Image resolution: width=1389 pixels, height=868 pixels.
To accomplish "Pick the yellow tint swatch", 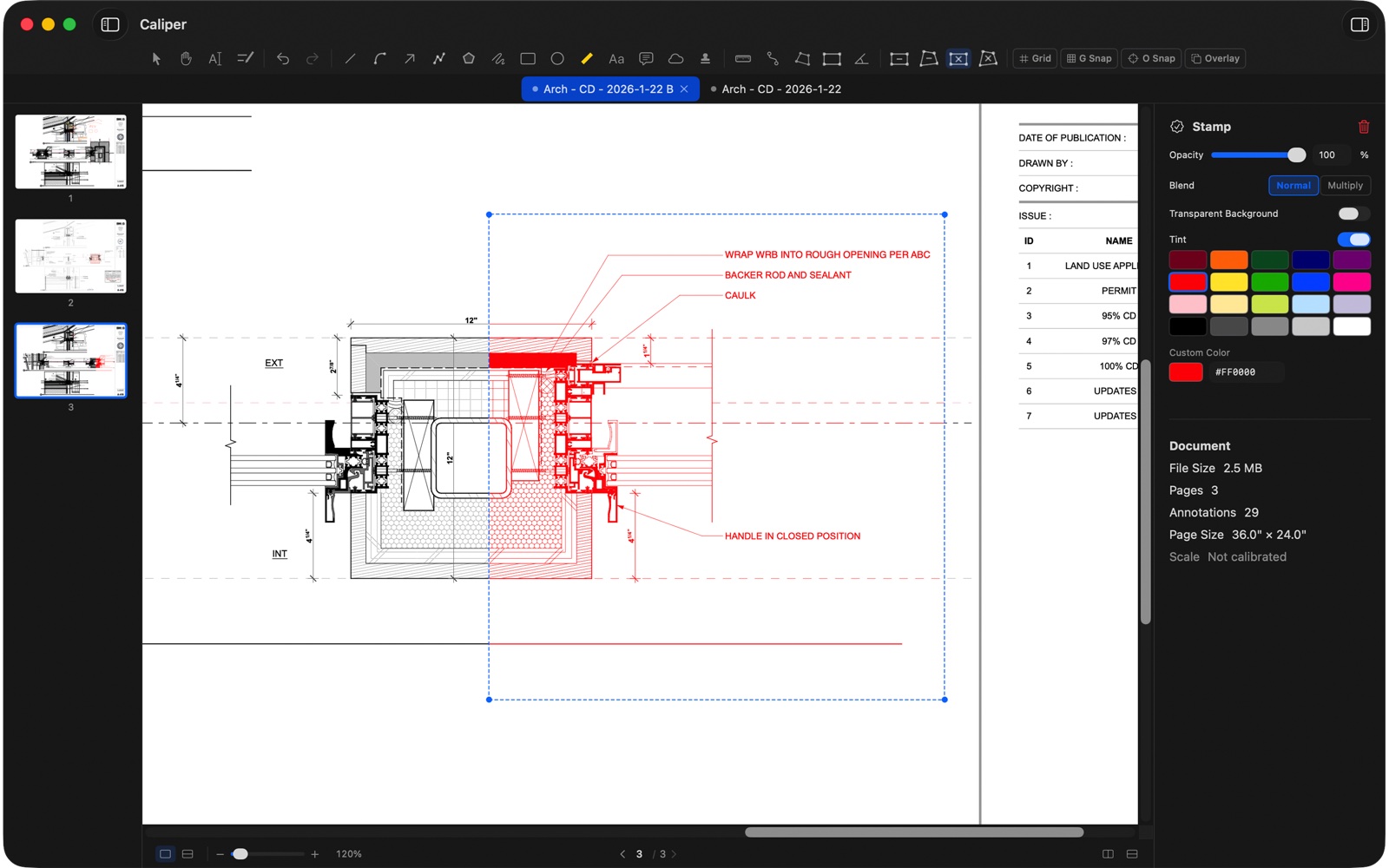I will (1228, 282).
